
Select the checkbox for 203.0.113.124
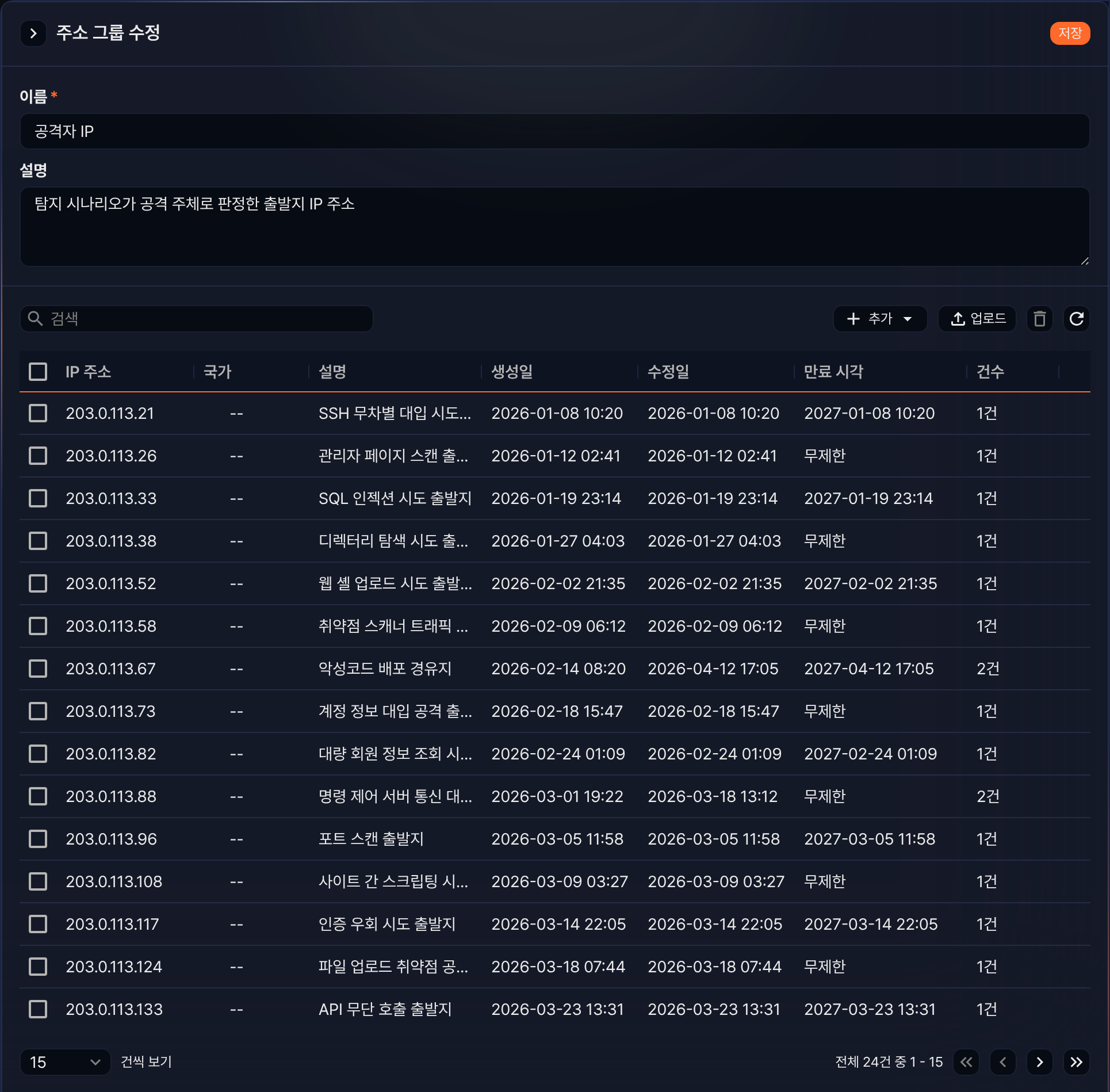pyautogui.click(x=38, y=967)
